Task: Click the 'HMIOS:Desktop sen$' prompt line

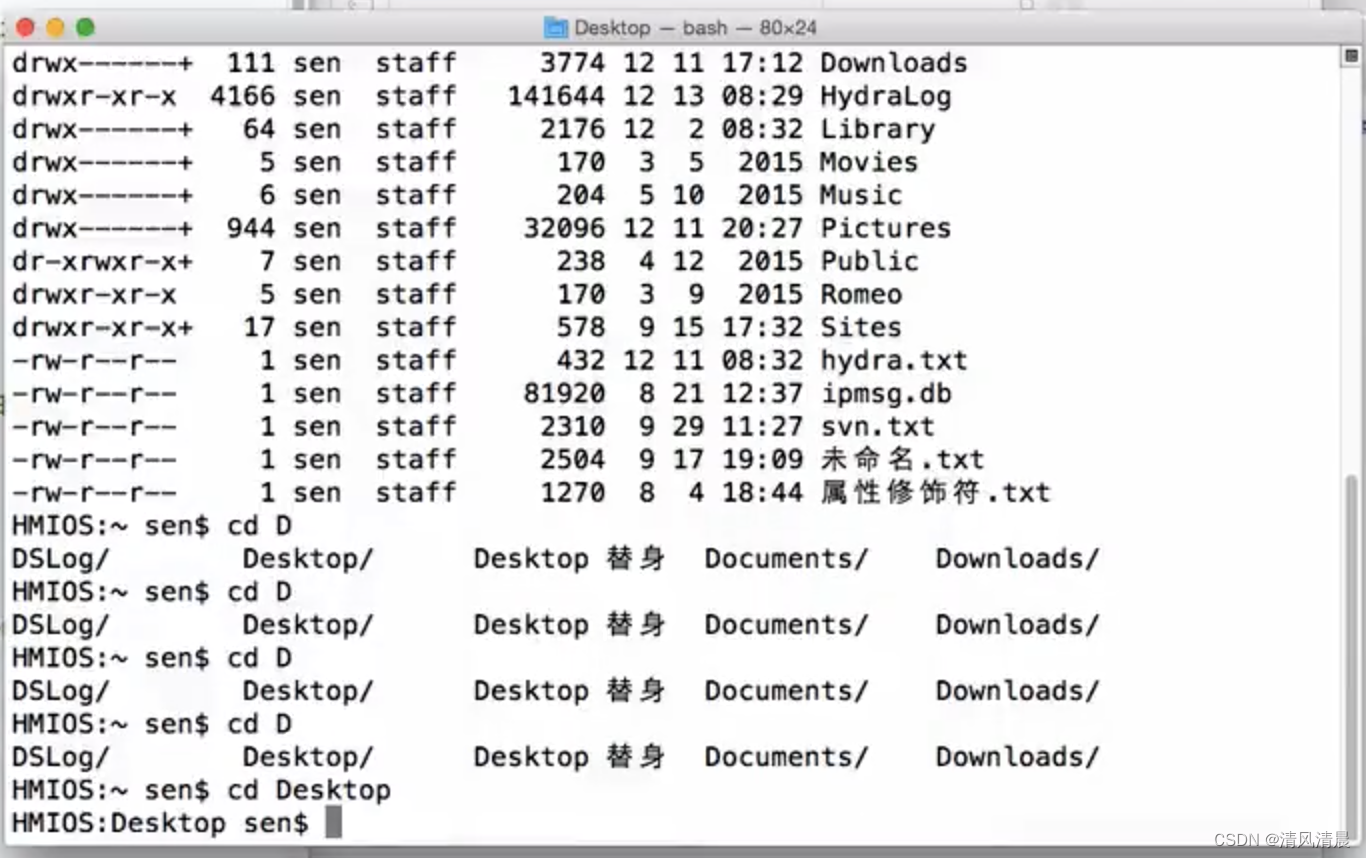Action: (x=160, y=823)
